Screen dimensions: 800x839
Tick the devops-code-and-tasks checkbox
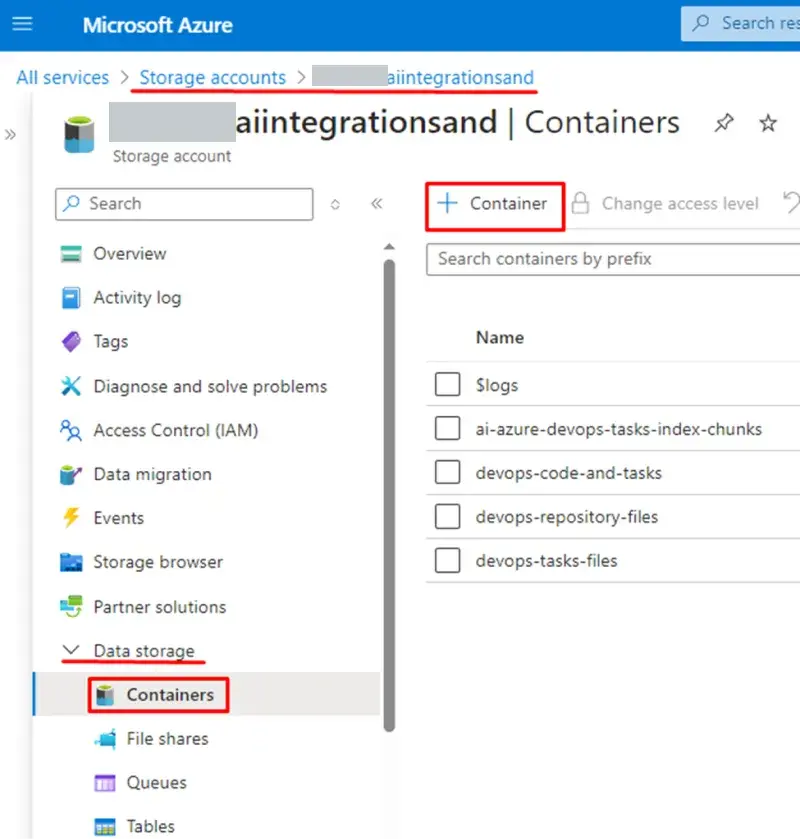447,472
